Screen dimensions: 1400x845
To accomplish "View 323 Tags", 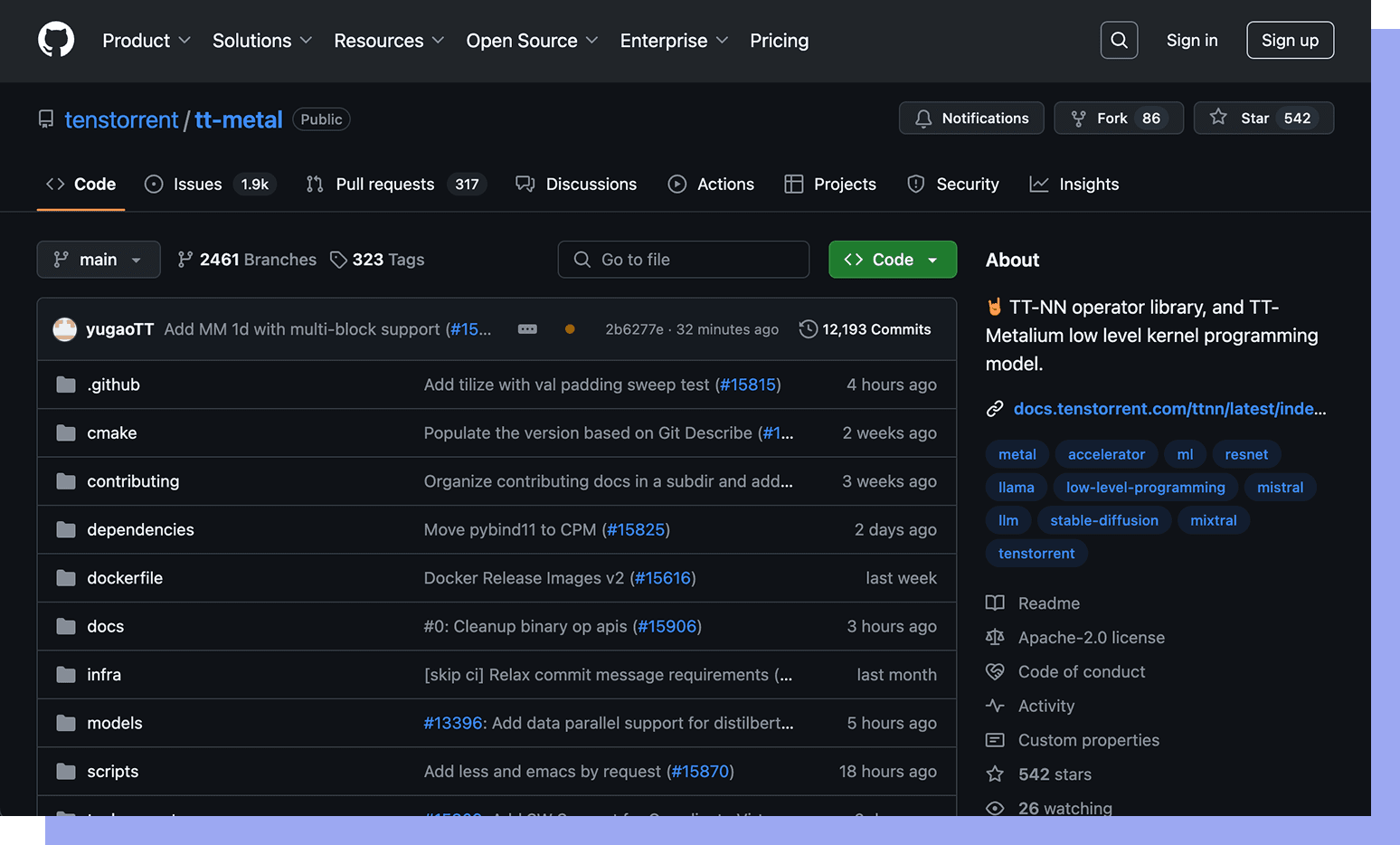I will [378, 260].
